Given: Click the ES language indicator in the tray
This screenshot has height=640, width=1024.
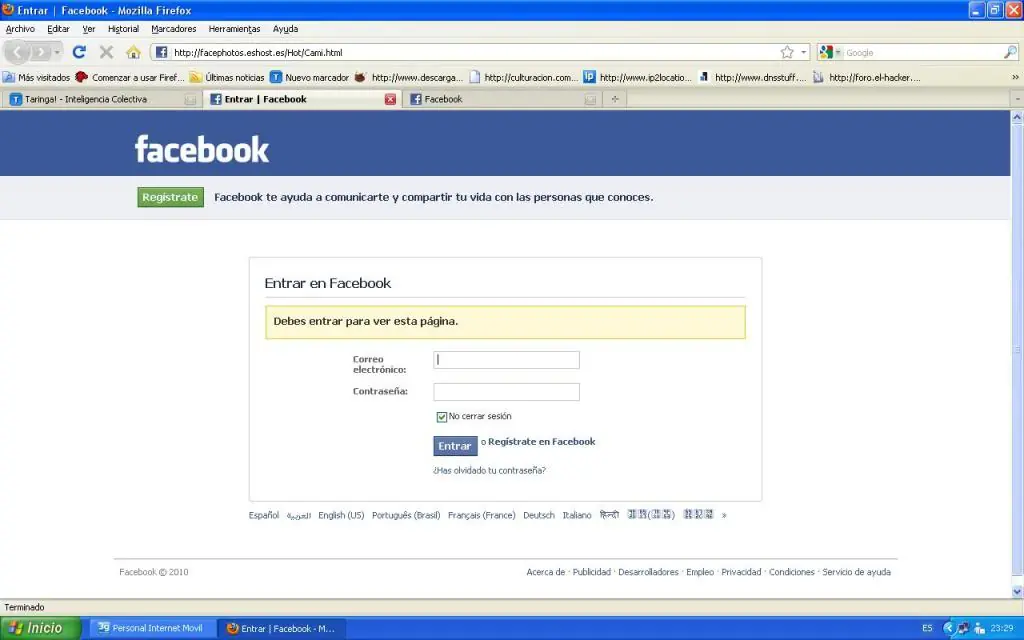Looking at the screenshot, I should click(927, 628).
